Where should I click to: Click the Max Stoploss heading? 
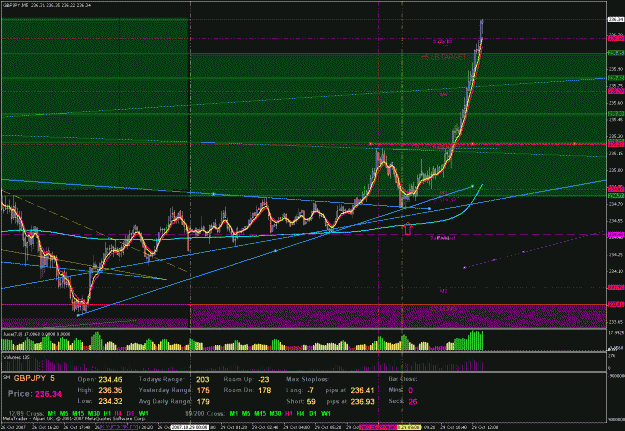[306, 380]
